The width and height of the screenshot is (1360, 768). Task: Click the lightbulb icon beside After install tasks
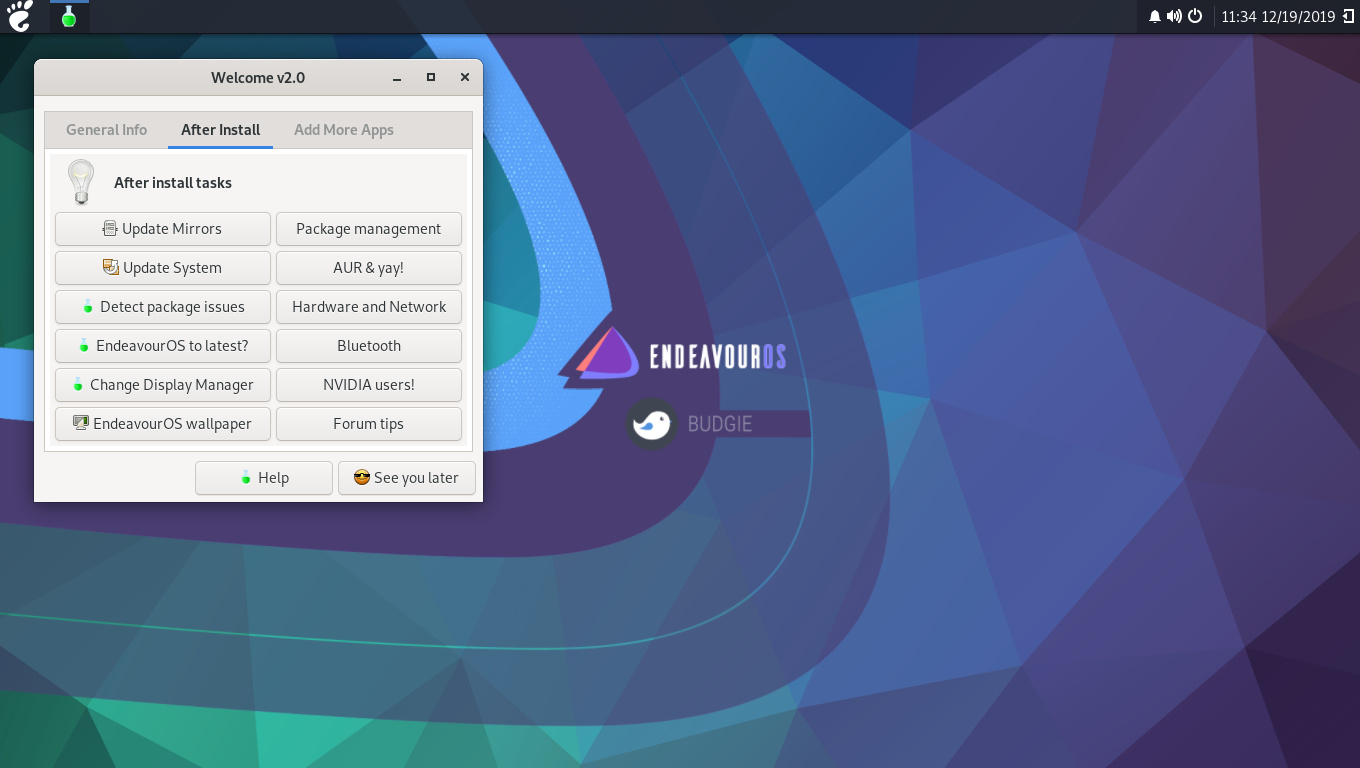click(80, 182)
